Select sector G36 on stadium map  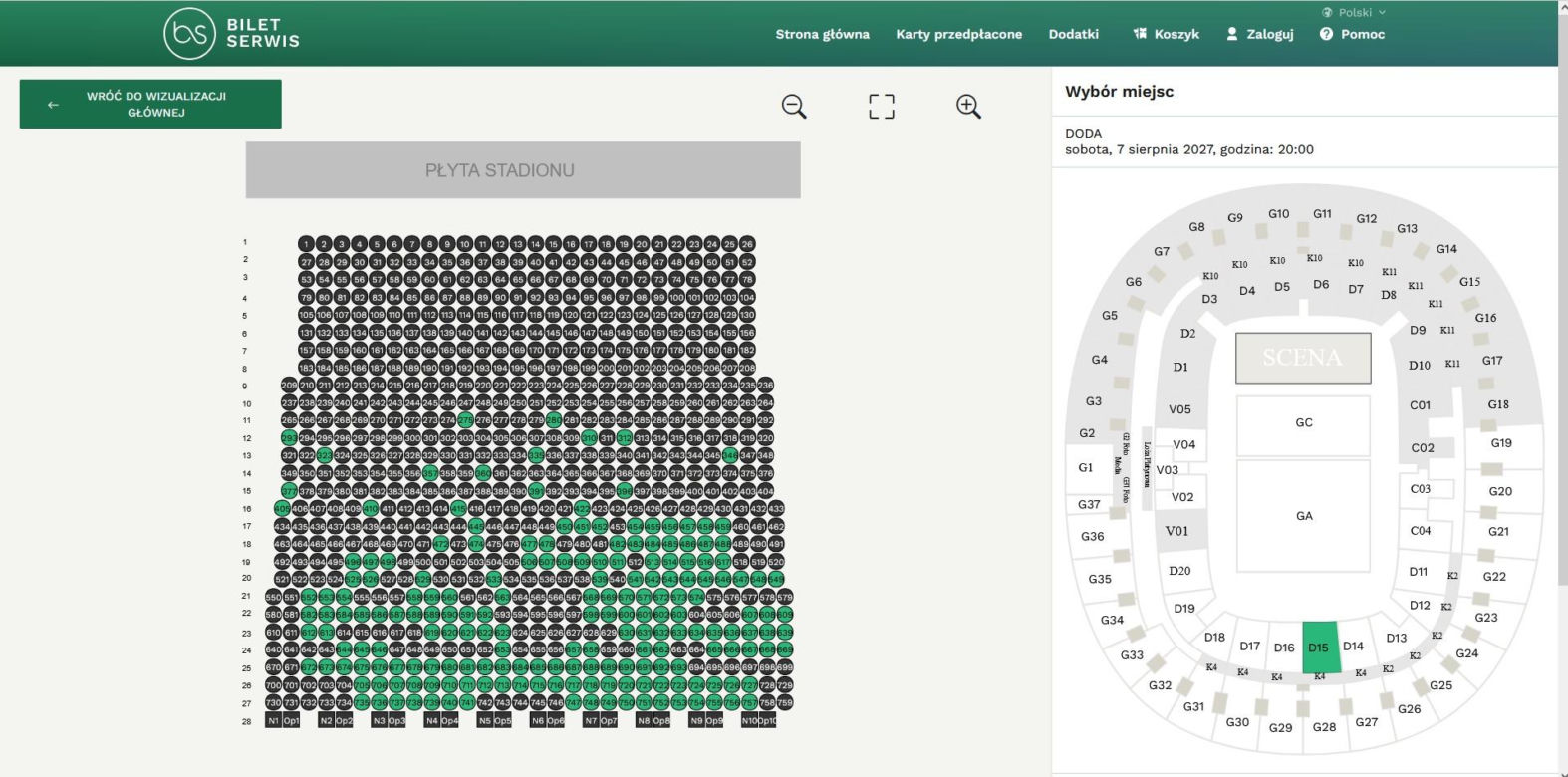point(1093,536)
